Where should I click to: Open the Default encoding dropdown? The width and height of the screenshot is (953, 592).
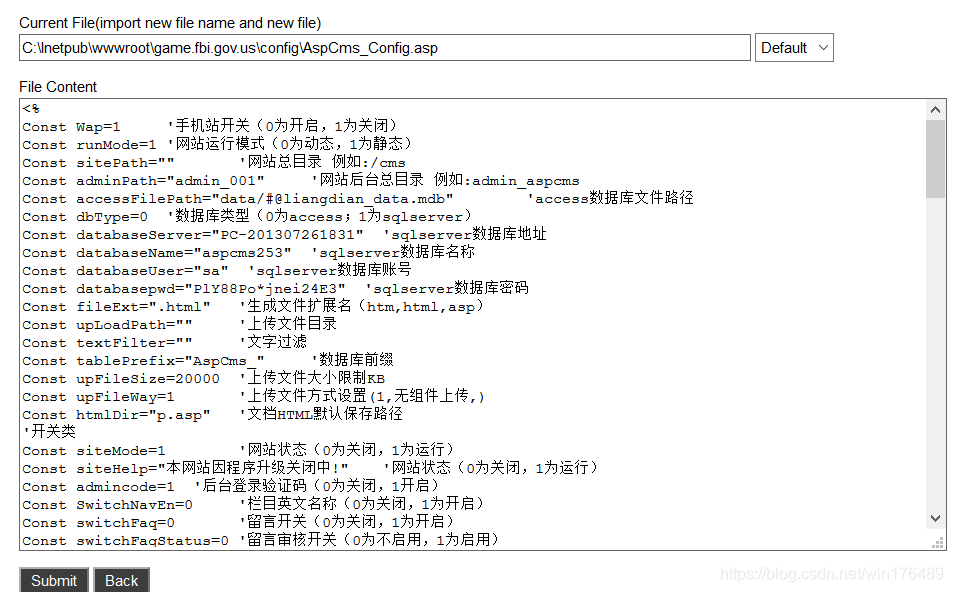point(794,48)
